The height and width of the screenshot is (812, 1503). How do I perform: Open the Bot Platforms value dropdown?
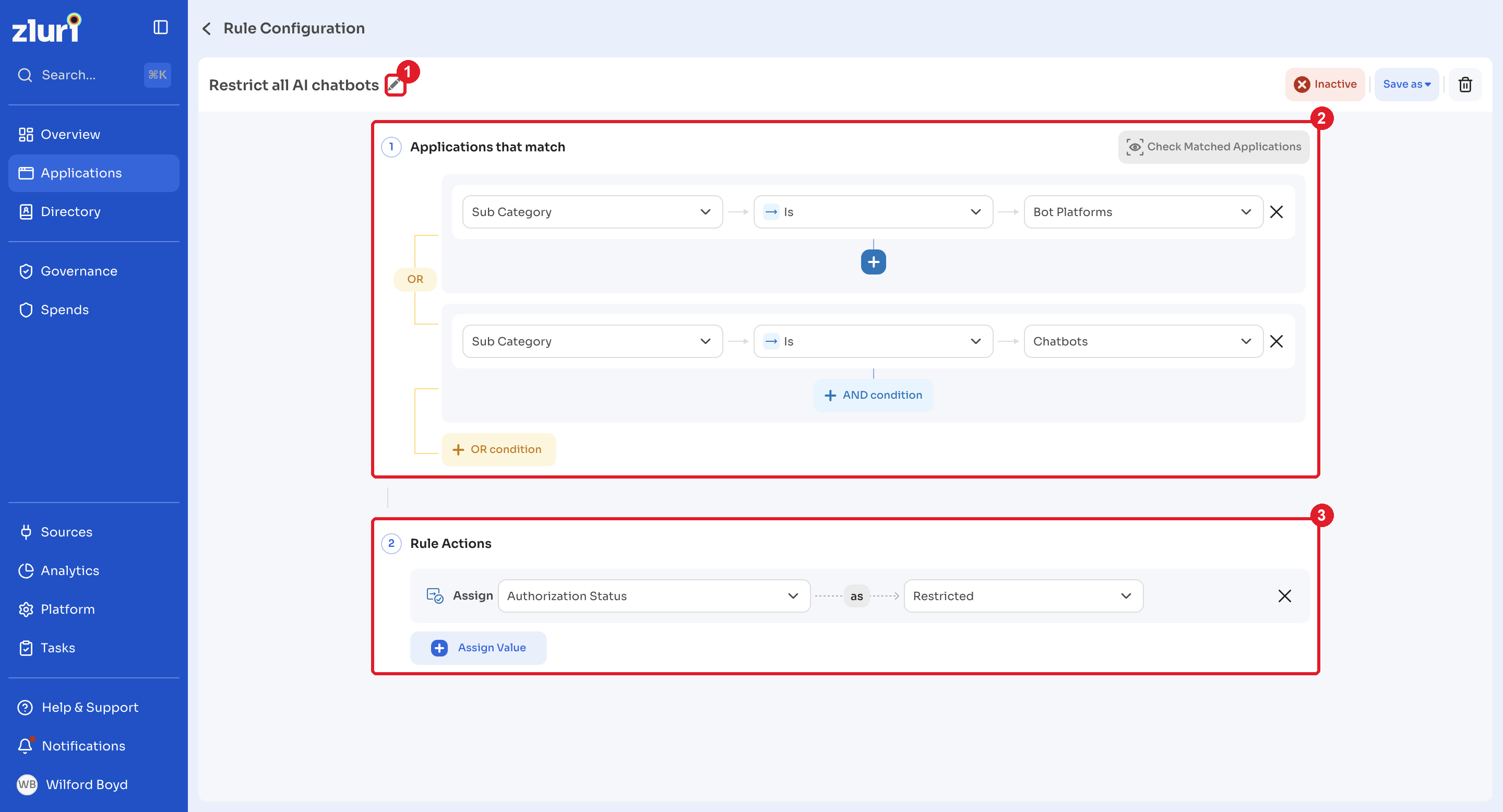(x=1143, y=212)
